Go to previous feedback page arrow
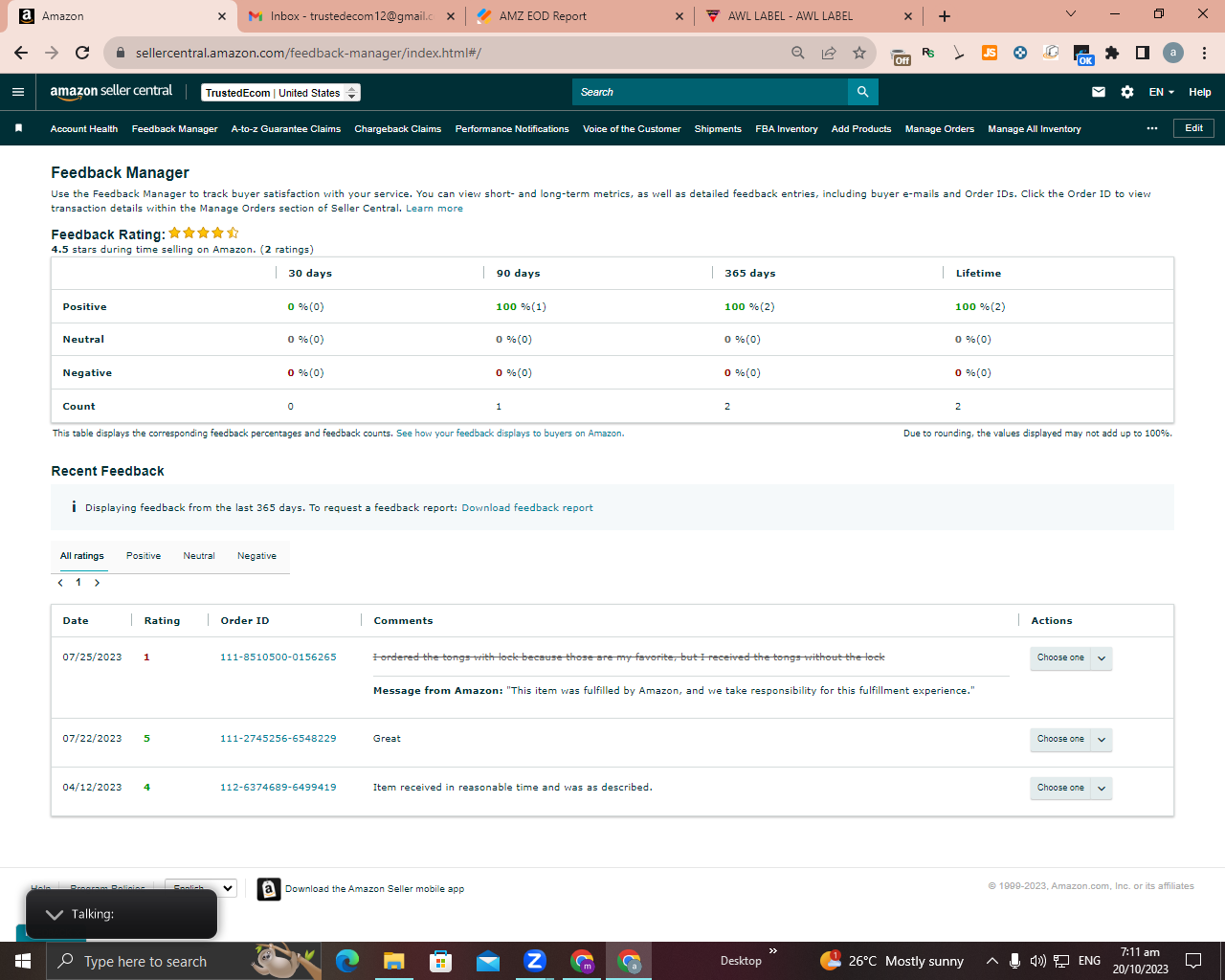The image size is (1225, 980). click(x=61, y=583)
